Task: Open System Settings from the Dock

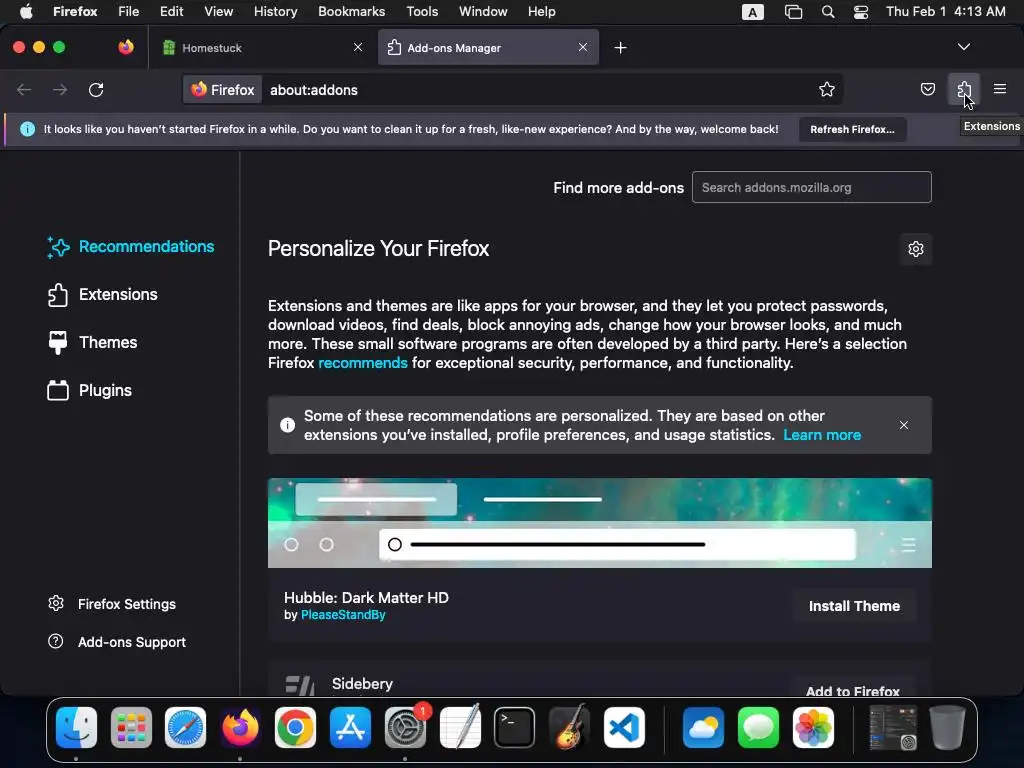Action: pos(405,728)
